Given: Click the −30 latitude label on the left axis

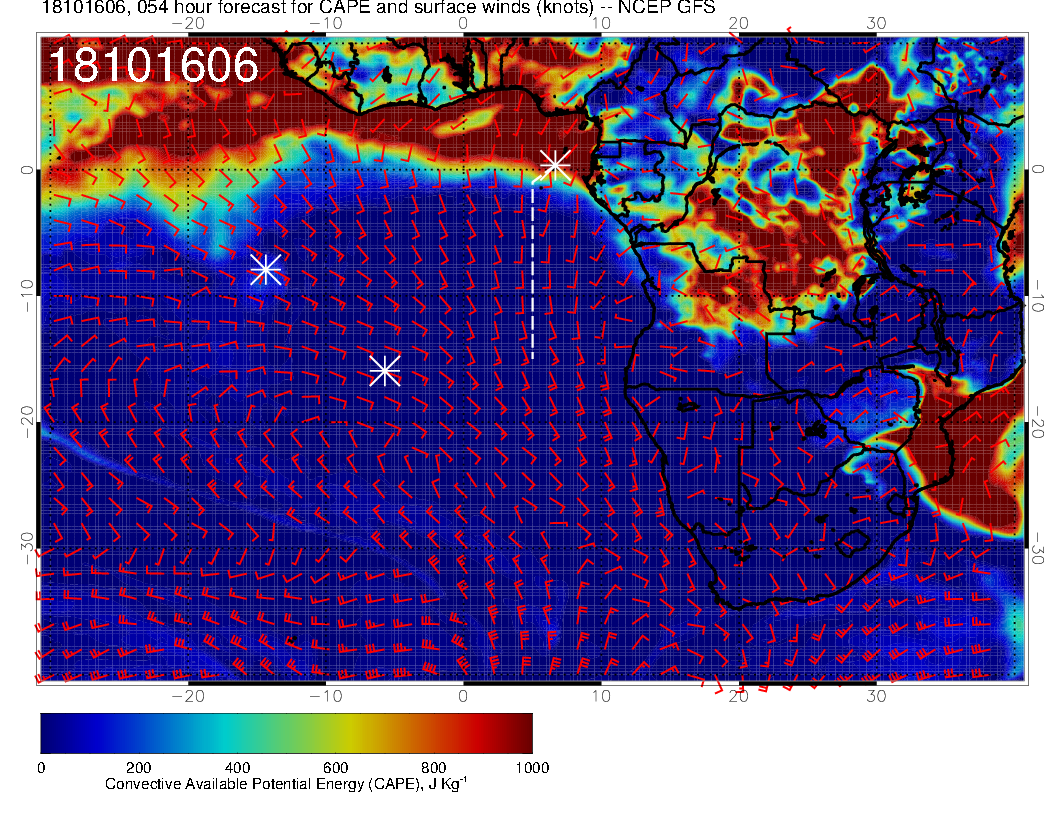Looking at the screenshot, I should 26,548.
